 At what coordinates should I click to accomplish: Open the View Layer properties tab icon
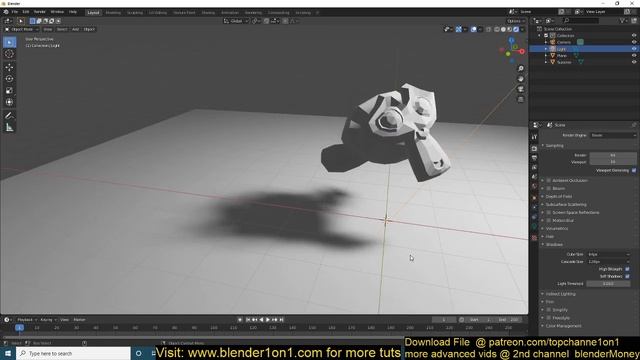coord(534,167)
